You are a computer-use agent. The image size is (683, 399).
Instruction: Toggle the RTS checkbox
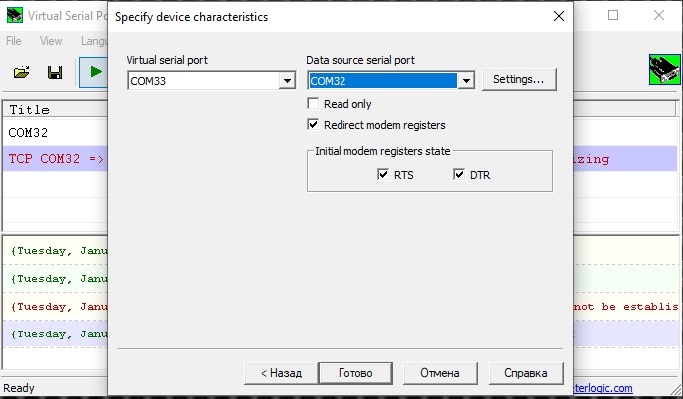[383, 175]
